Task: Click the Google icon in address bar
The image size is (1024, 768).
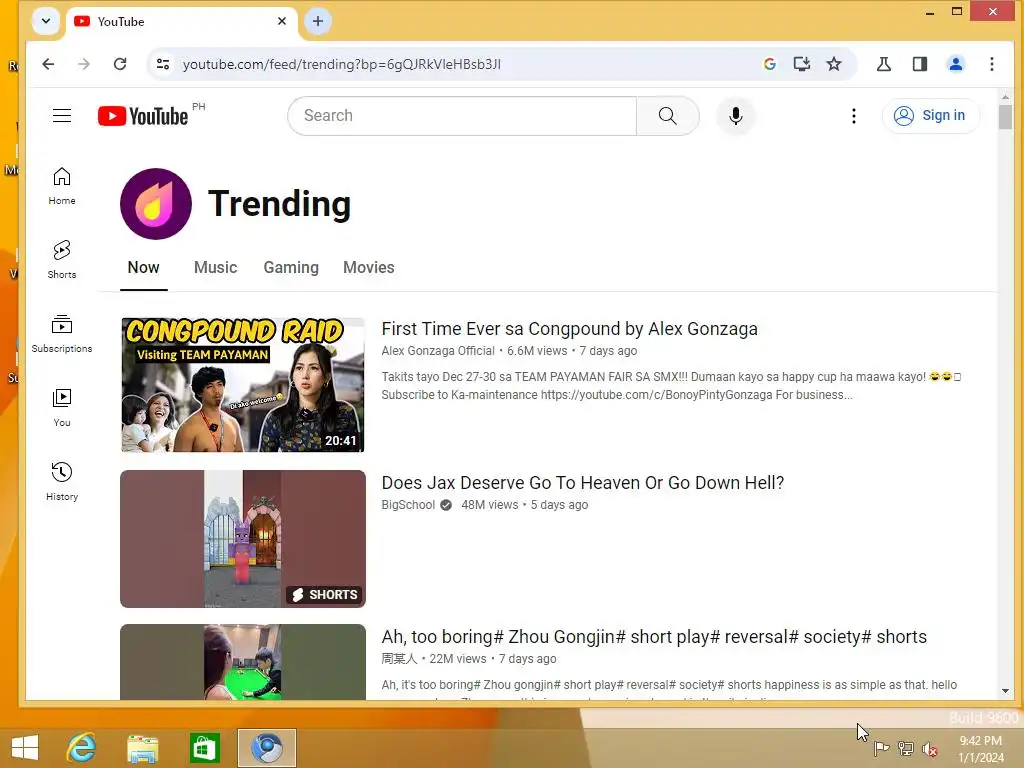Action: click(x=770, y=64)
